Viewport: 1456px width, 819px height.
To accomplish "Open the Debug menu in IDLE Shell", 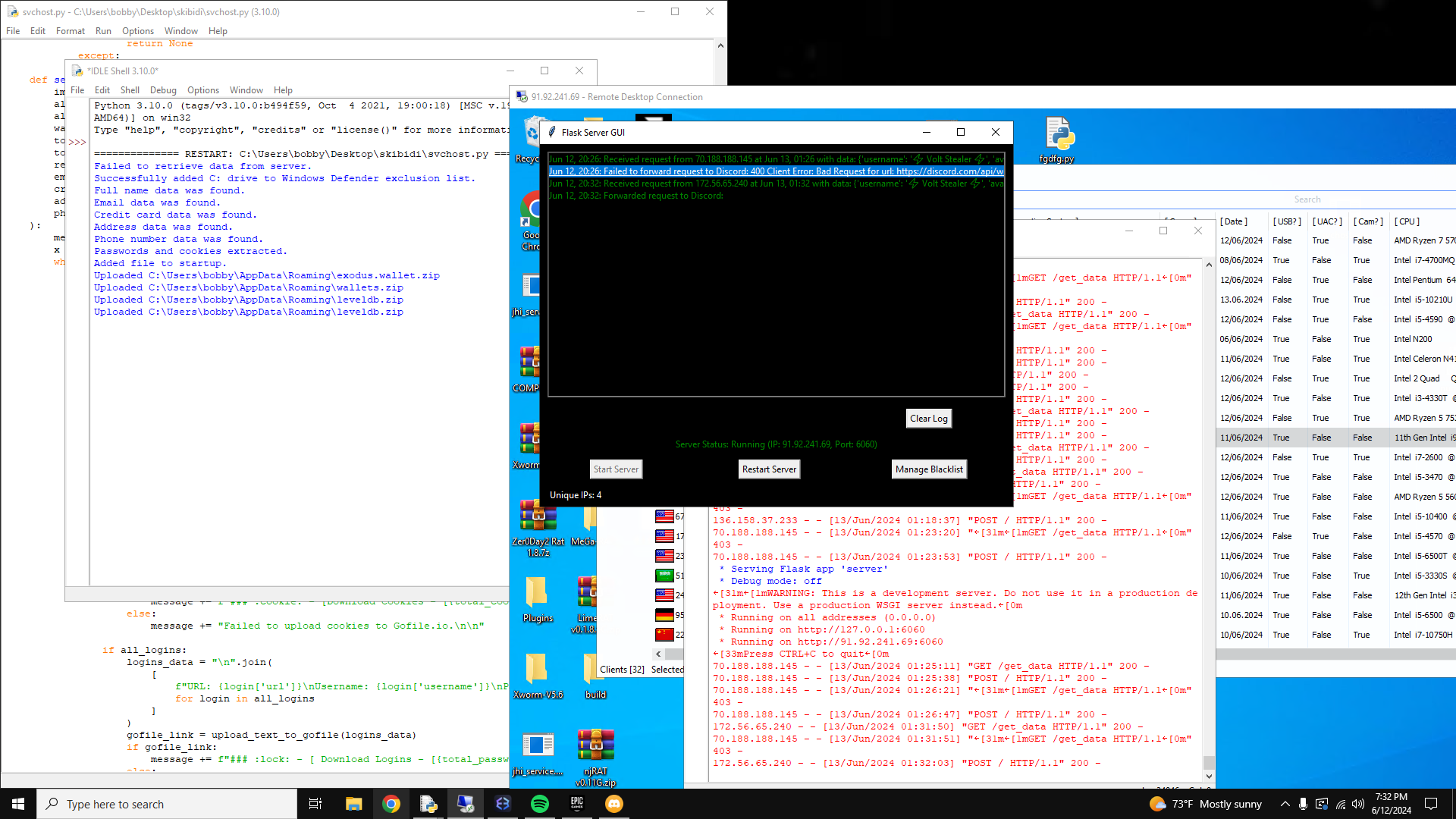I will [163, 90].
